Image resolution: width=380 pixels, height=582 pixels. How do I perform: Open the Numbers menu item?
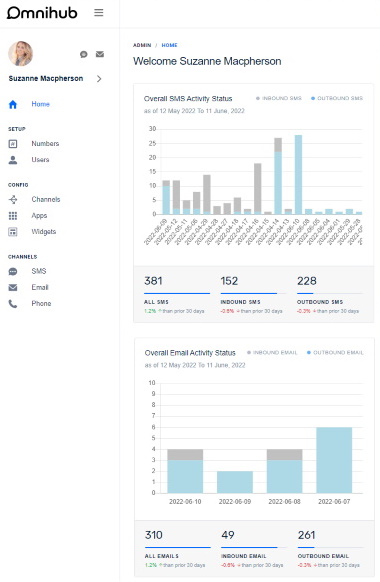click(x=45, y=144)
